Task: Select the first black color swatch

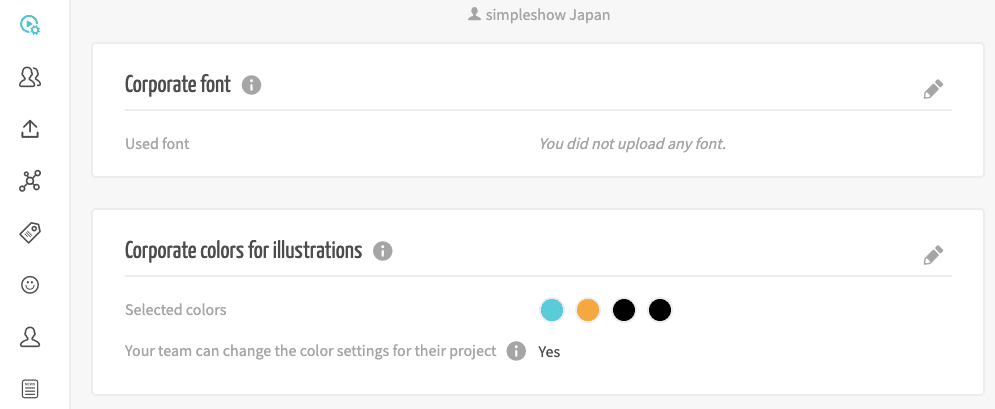Action: pyautogui.click(x=624, y=311)
